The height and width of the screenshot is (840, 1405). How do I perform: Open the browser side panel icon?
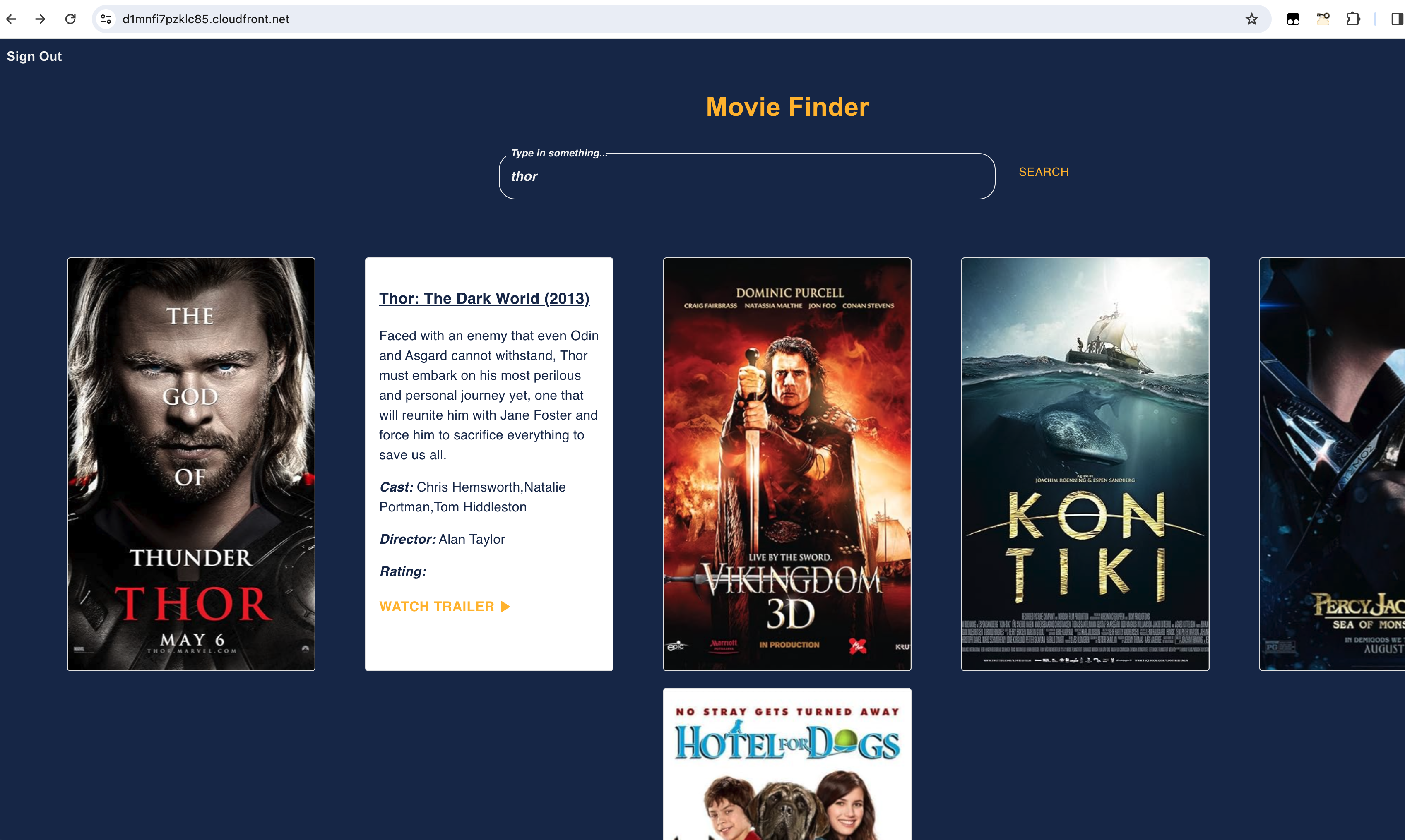point(1396,19)
